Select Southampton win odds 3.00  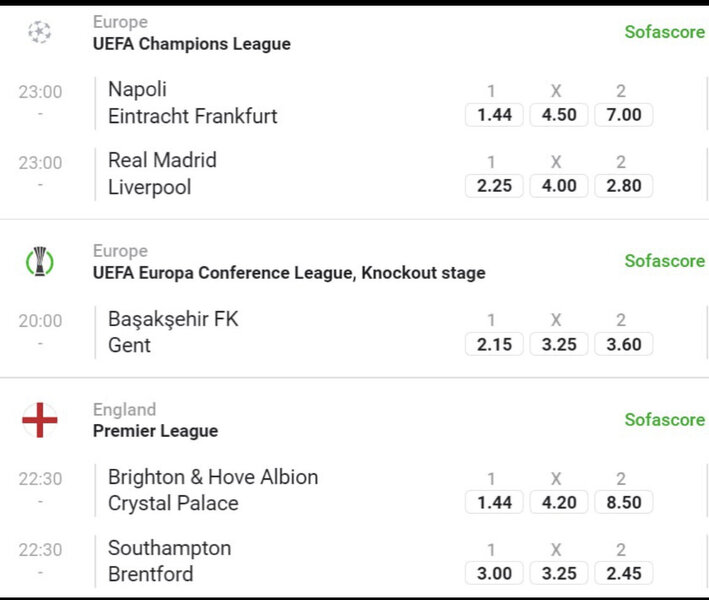[x=494, y=573]
